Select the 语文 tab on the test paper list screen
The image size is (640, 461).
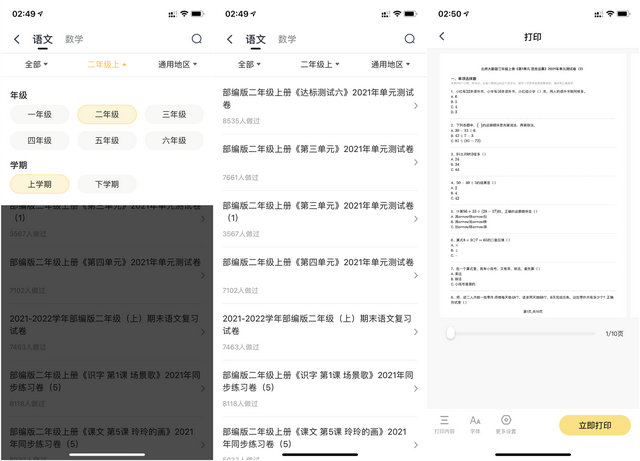click(256, 39)
